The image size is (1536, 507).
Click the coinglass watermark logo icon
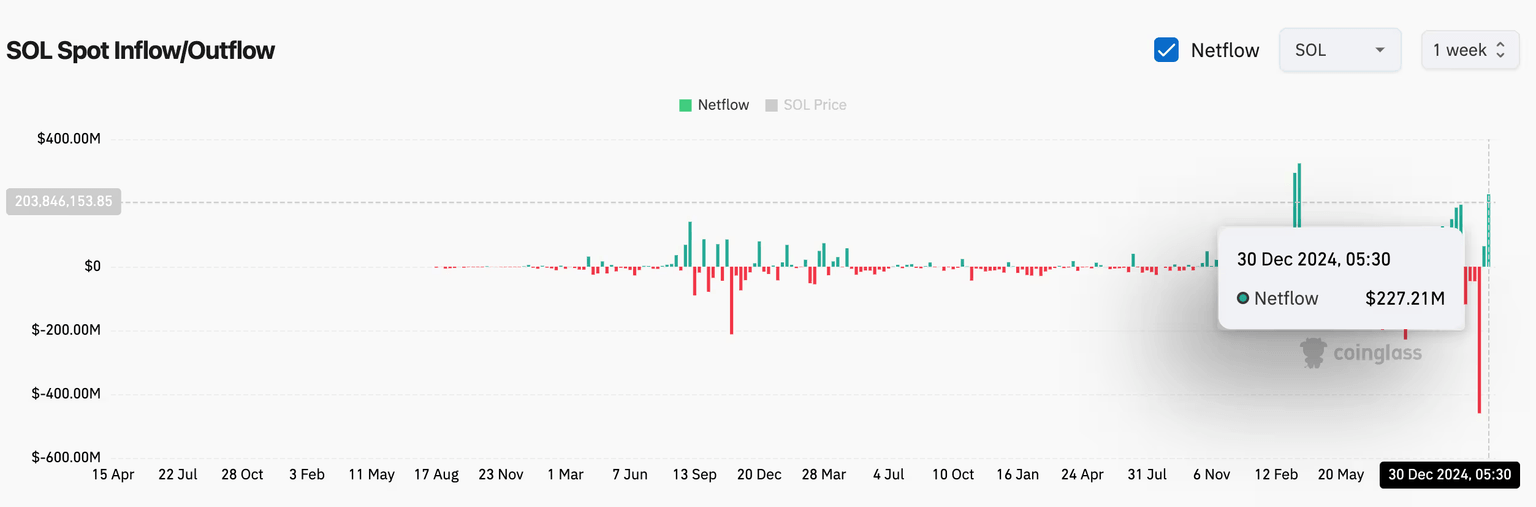point(1314,353)
